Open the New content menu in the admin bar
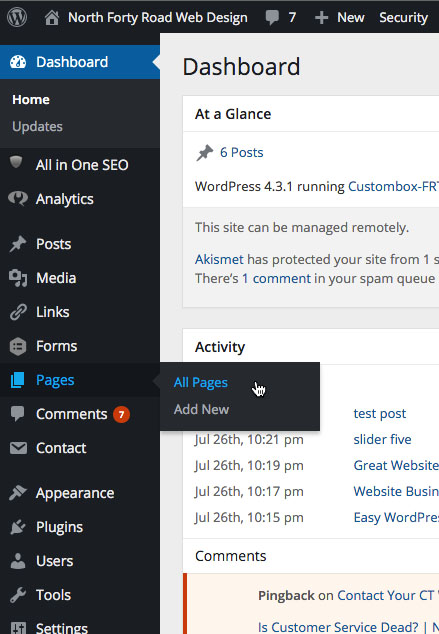This screenshot has height=634, width=439. point(350,18)
